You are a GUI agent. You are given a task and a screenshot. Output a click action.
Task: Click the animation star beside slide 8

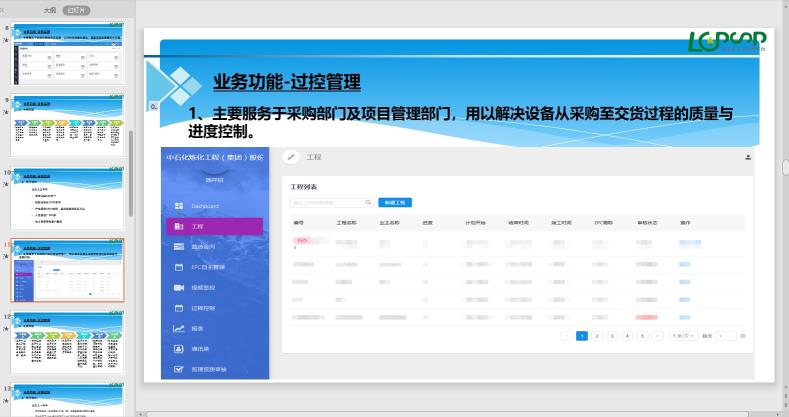click(x=6, y=39)
